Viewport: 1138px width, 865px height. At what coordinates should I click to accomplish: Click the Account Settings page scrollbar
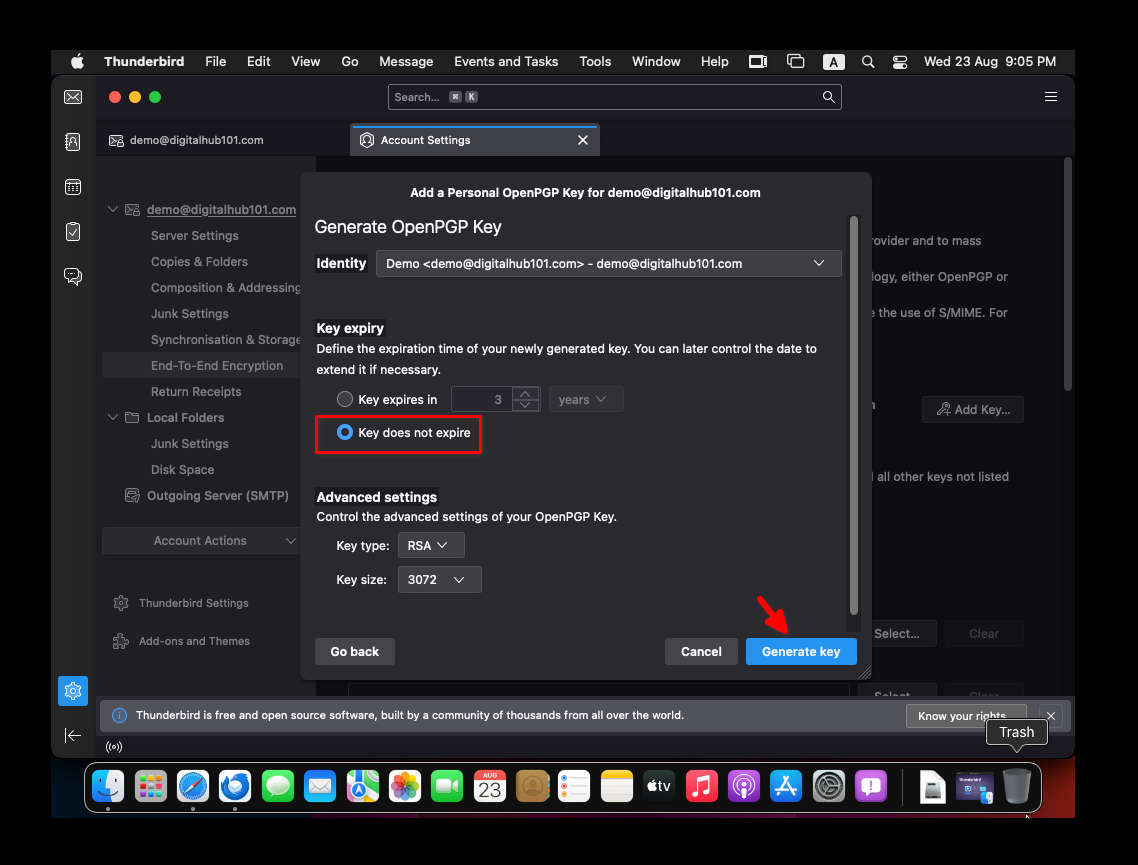pos(1068,274)
